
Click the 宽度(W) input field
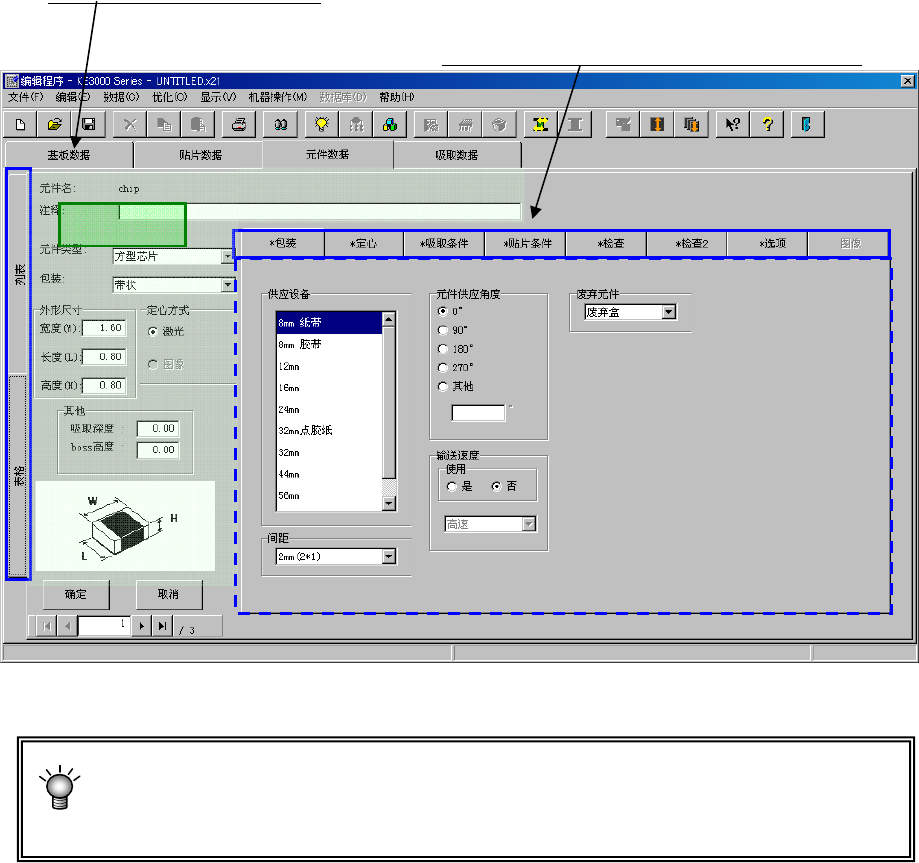click(103, 328)
